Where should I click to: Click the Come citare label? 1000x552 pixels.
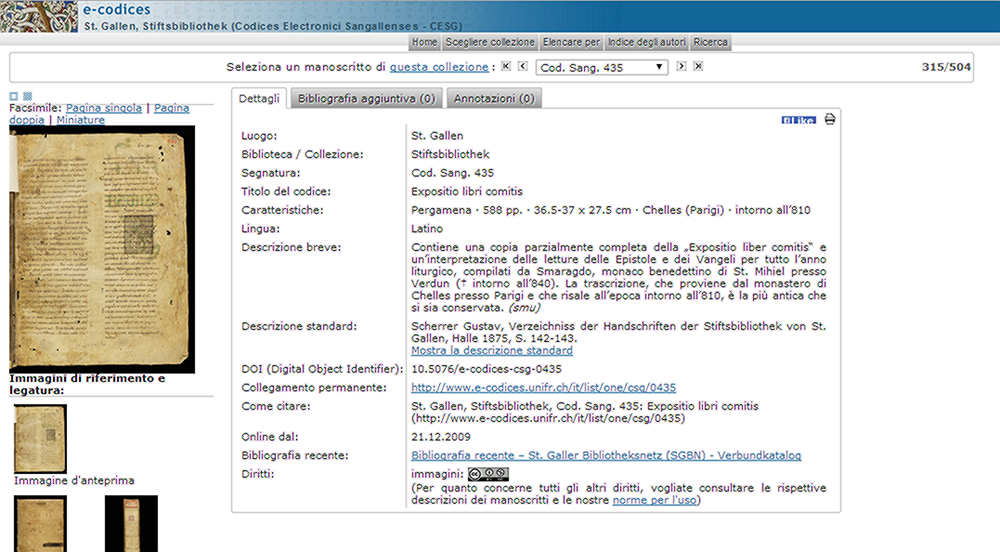[276, 406]
